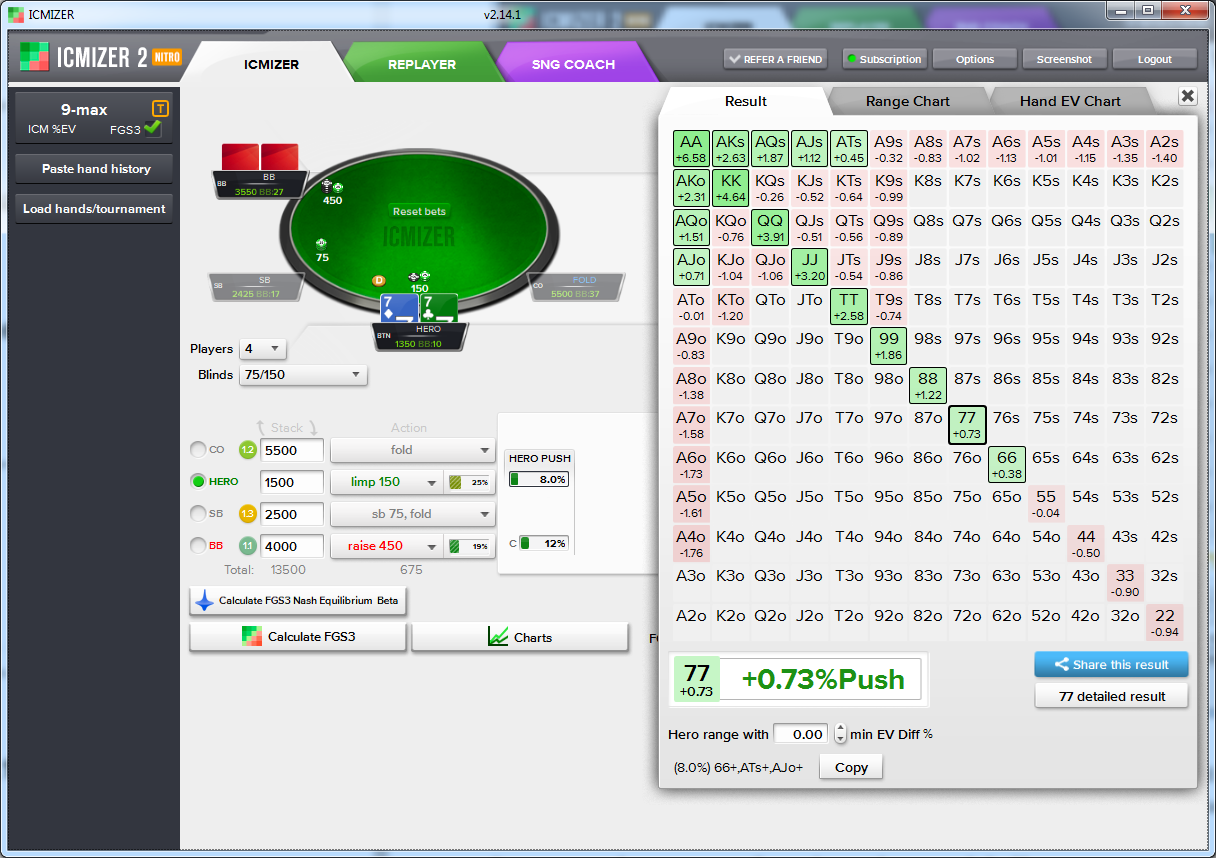Click Reset bets on the table
1216x858 pixels.
click(420, 212)
